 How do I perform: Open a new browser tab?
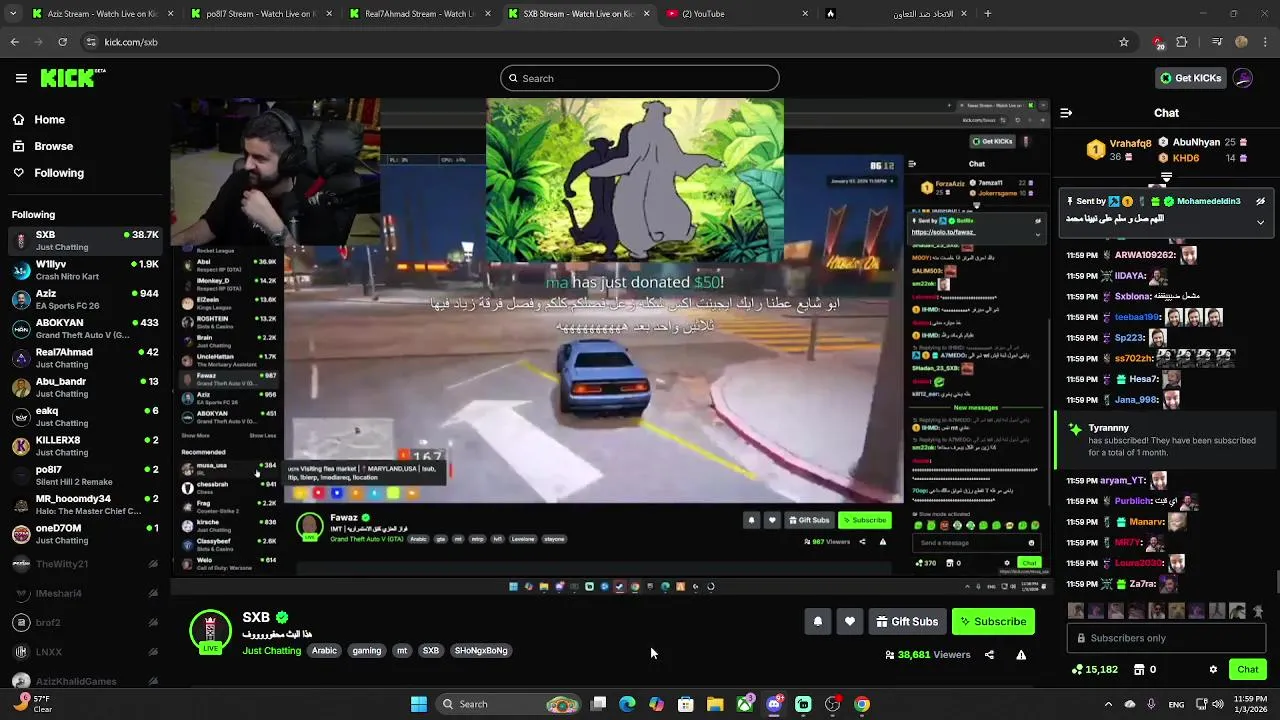[987, 14]
